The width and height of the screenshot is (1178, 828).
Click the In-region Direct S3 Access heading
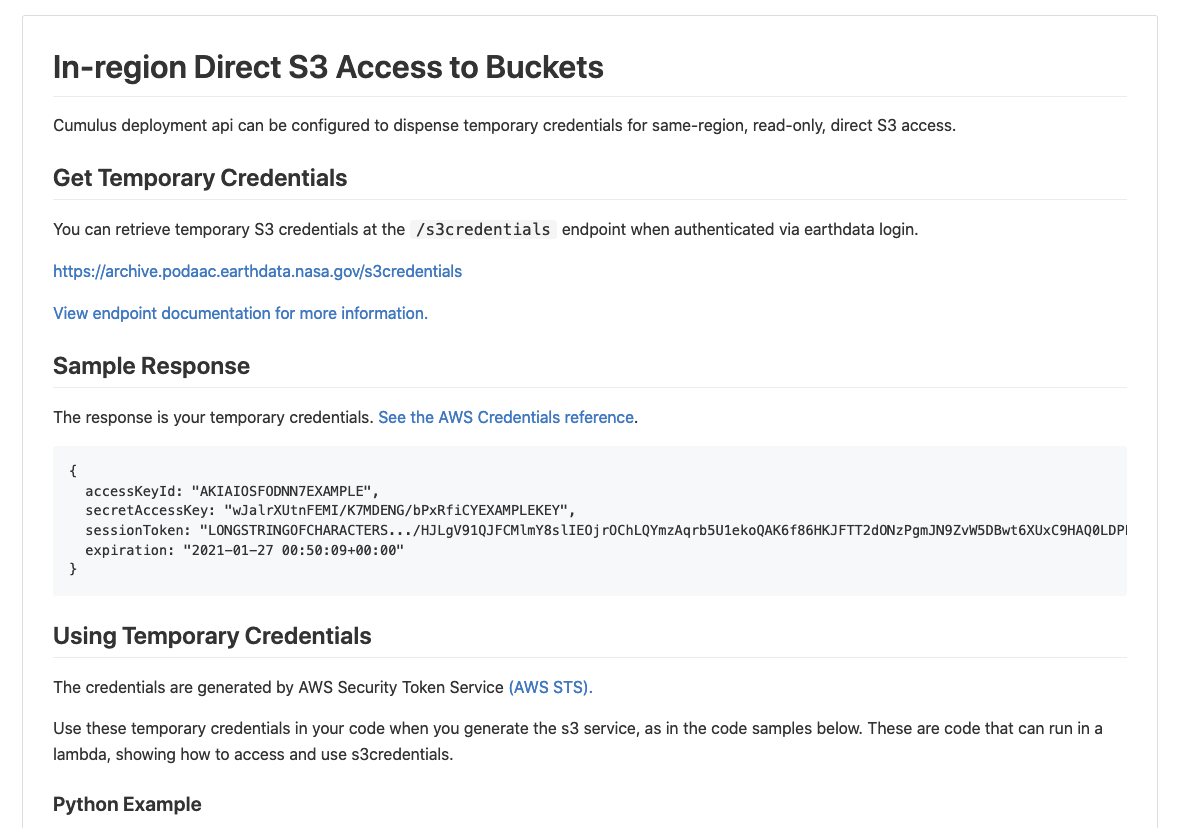pos(328,67)
